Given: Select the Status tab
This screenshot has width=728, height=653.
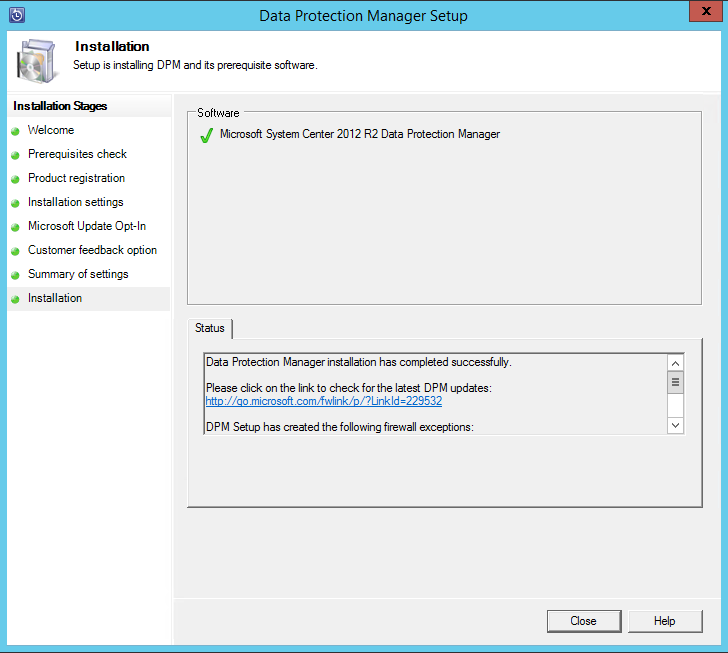Looking at the screenshot, I should [x=210, y=328].
